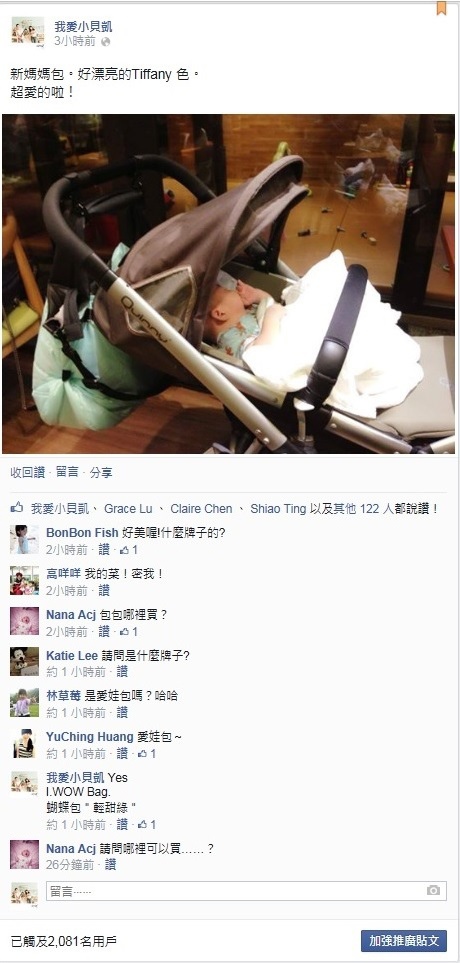
Task: Open Grace Lu's profile link
Action: tap(128, 509)
